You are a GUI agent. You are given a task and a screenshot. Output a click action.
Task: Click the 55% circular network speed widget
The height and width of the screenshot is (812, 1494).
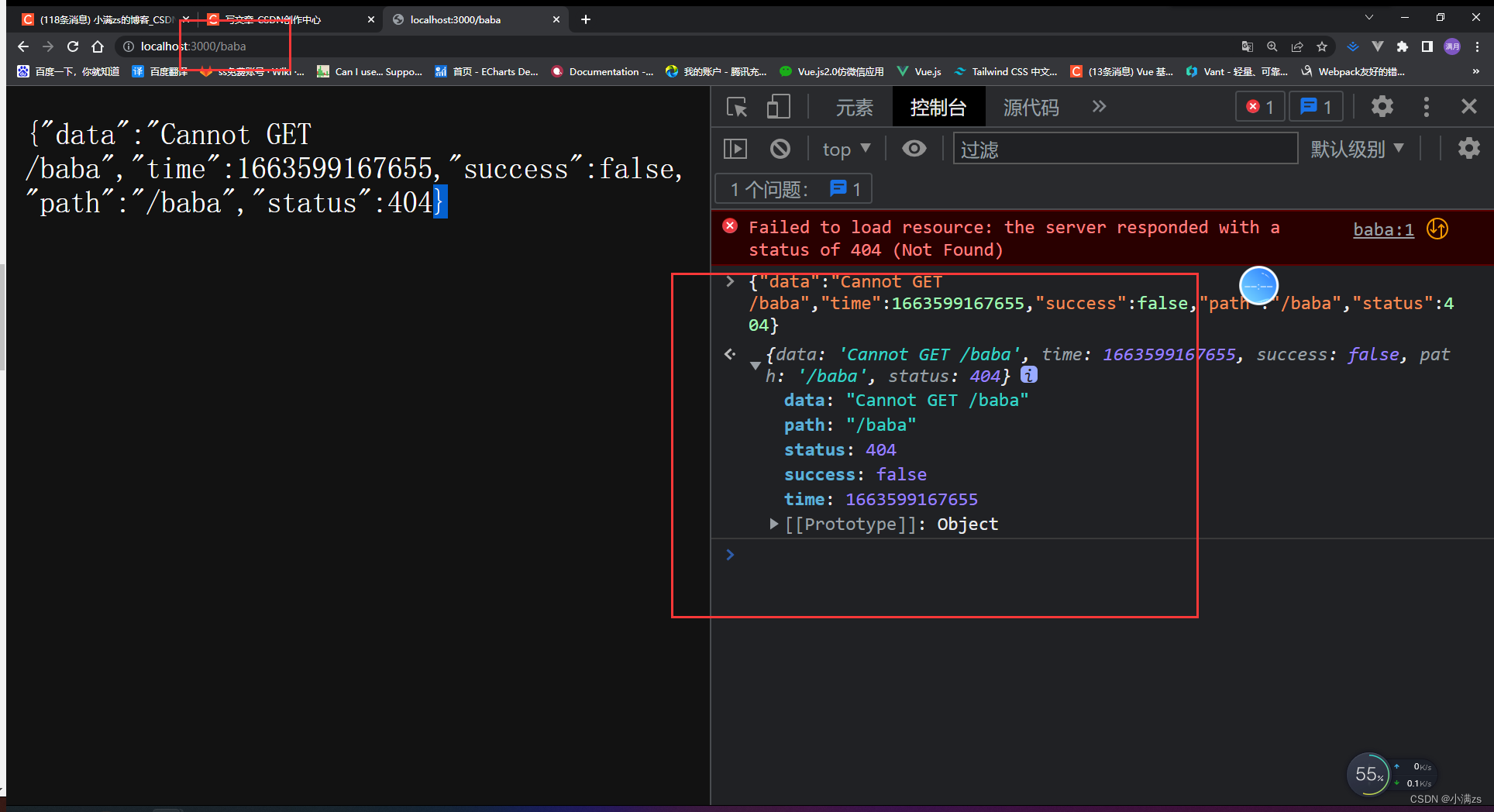pos(1369,774)
